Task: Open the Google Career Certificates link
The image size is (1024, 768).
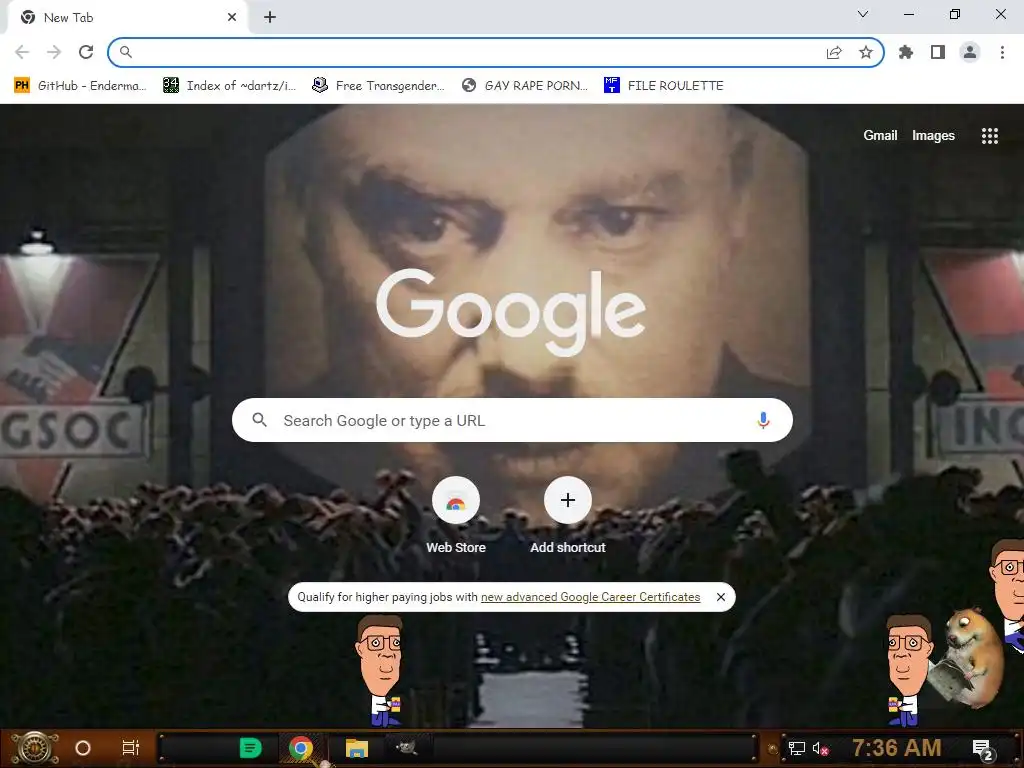Action: click(590, 597)
